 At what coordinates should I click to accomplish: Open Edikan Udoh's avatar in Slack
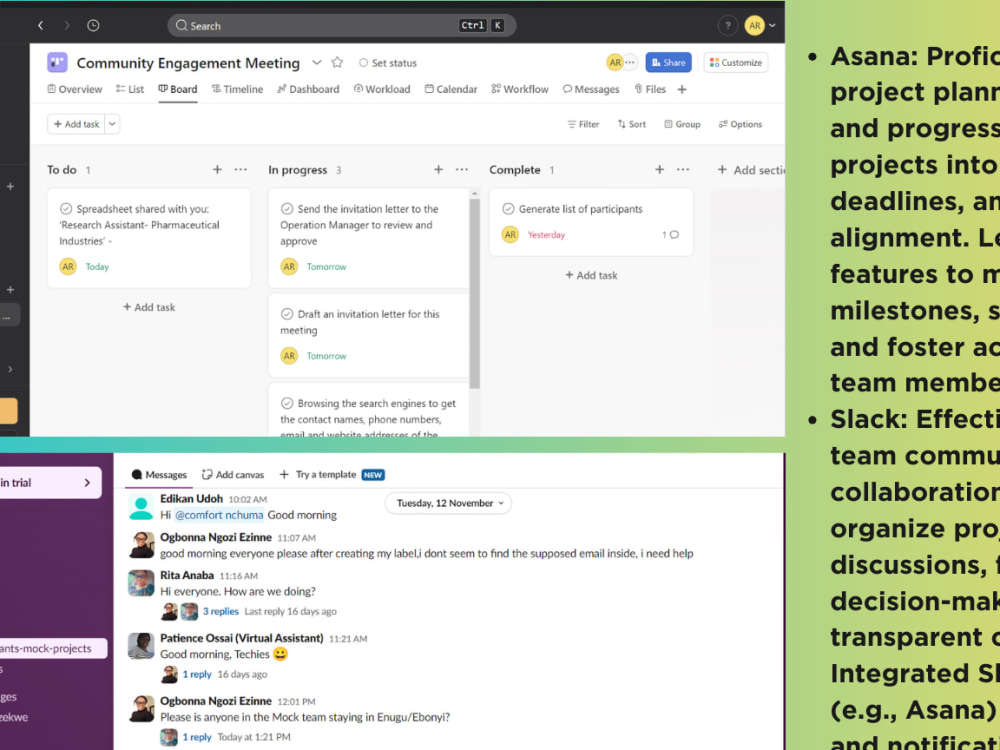(x=141, y=507)
